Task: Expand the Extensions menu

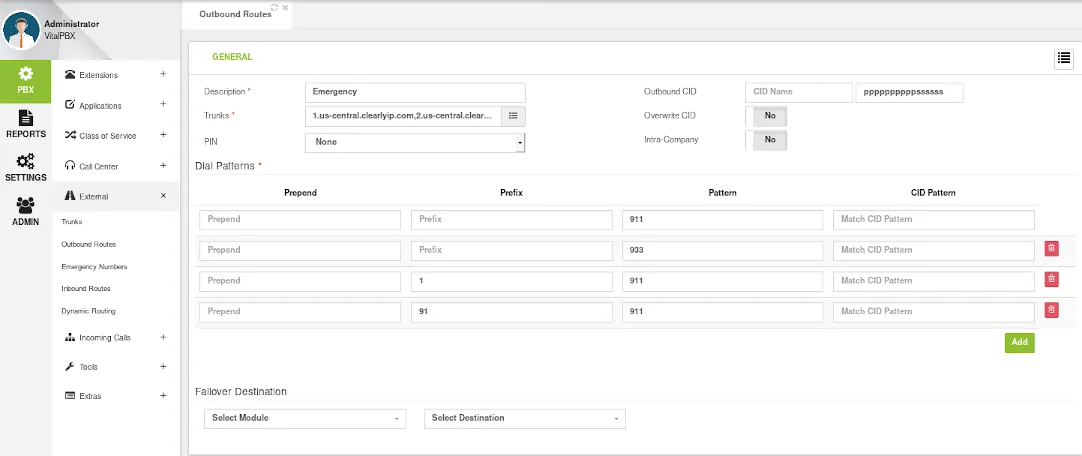Action: pos(163,74)
